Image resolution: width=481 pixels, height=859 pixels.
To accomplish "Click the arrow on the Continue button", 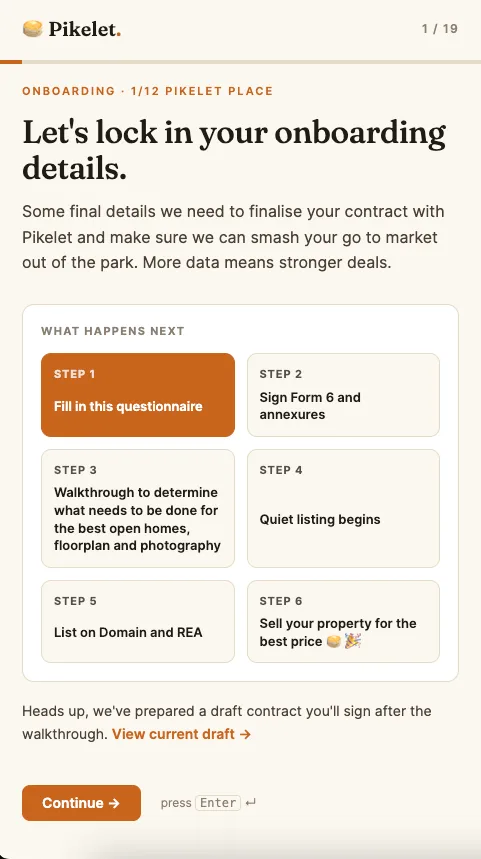I will [114, 803].
